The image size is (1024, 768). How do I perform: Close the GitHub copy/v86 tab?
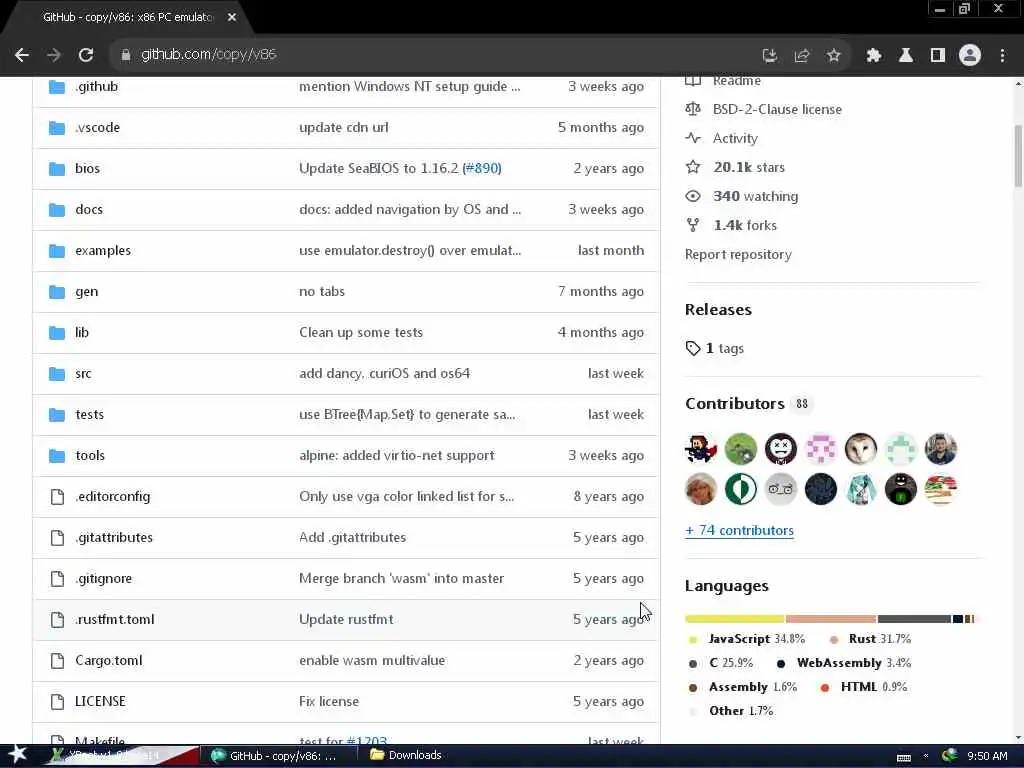click(232, 18)
